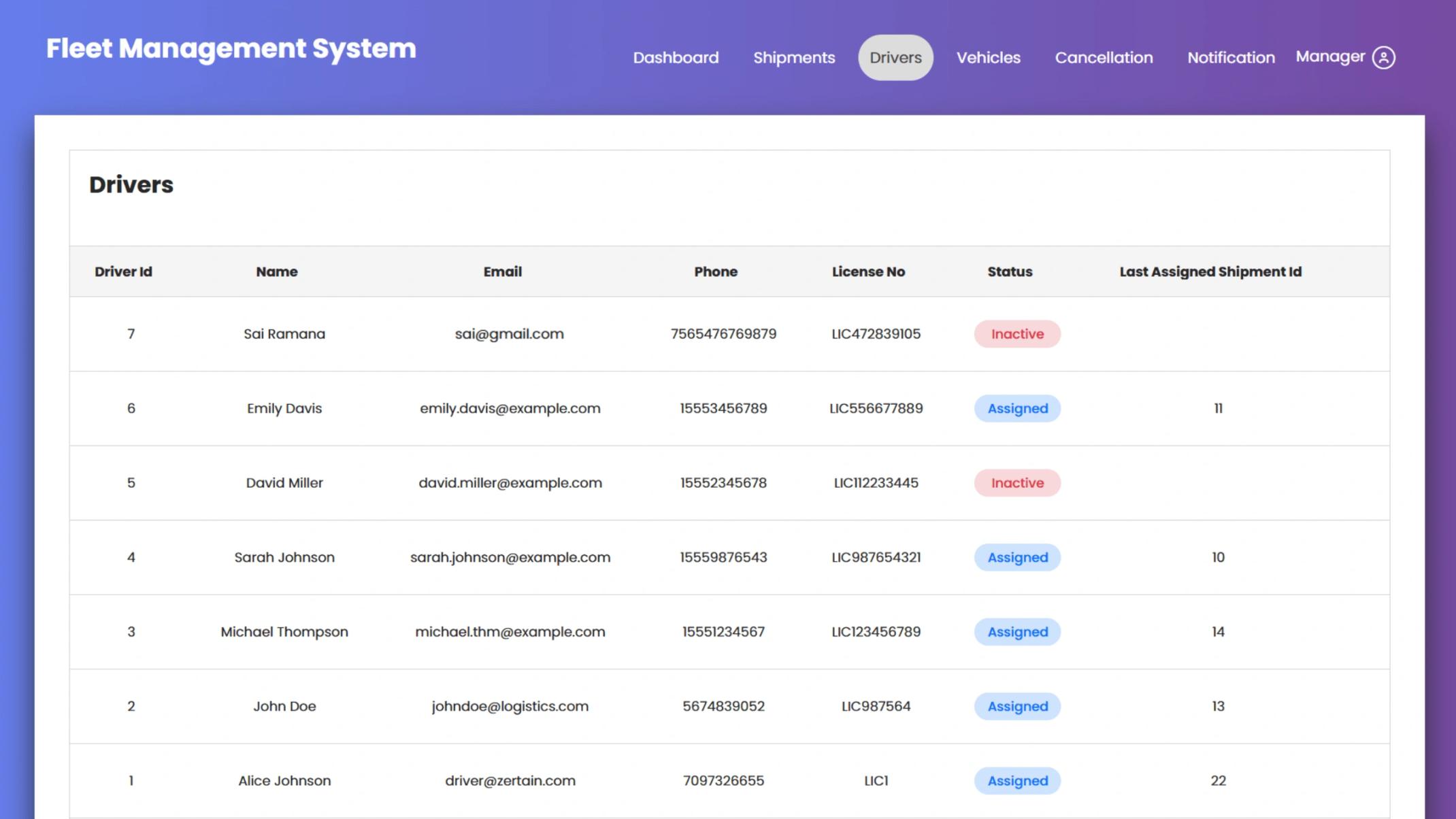Open the Cancellation page
This screenshot has height=819, width=1456.
[1104, 58]
